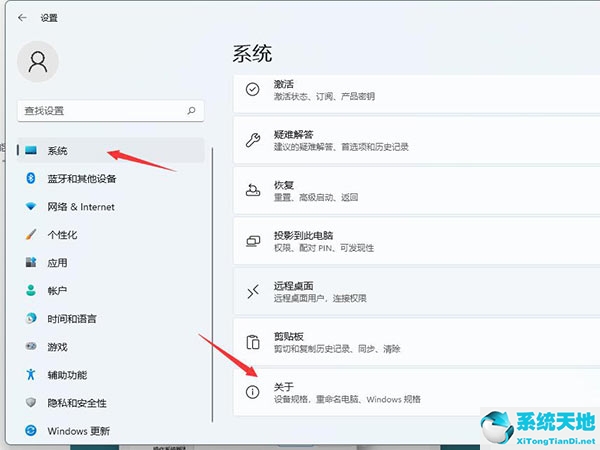Click the 剪贴板 clipboard icon
Viewport: 600px width, 450px height.
click(x=253, y=342)
